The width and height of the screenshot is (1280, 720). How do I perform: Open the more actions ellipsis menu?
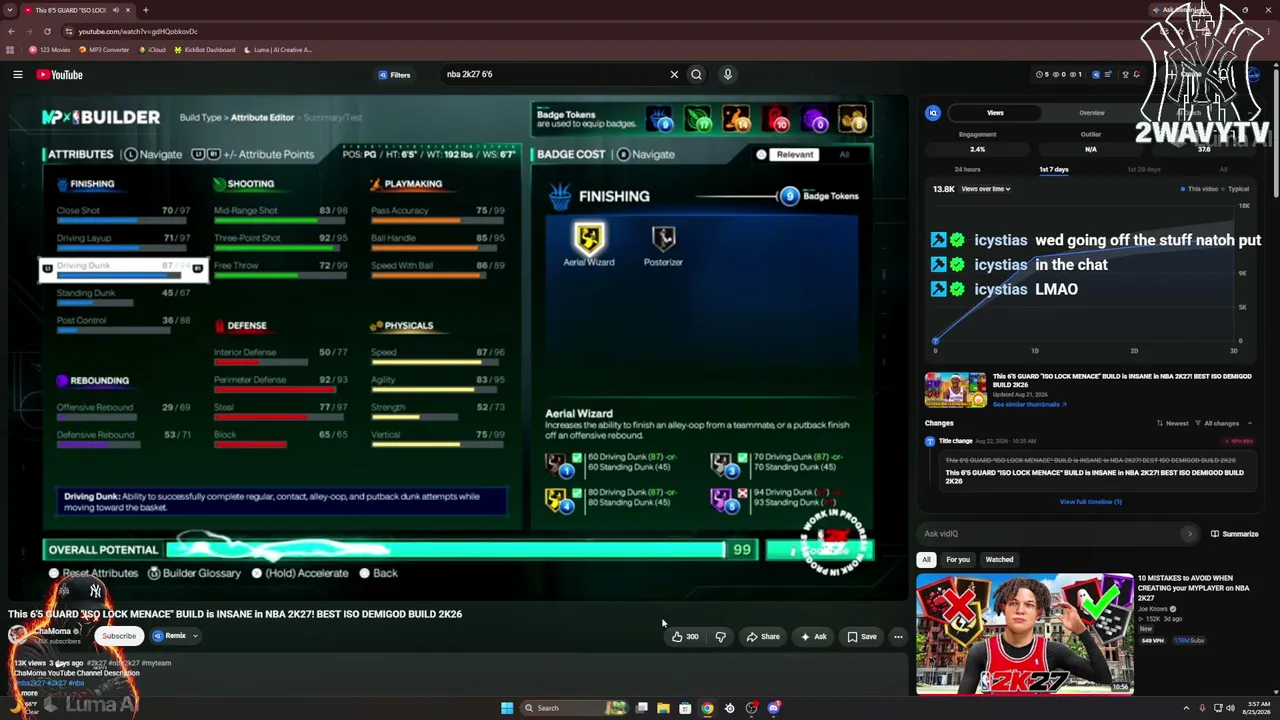tap(898, 636)
